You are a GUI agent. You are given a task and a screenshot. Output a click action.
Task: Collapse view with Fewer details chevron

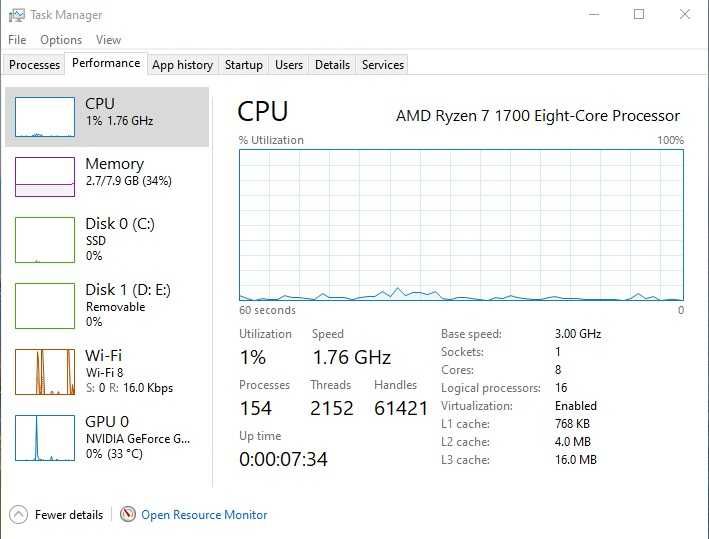(x=18, y=515)
